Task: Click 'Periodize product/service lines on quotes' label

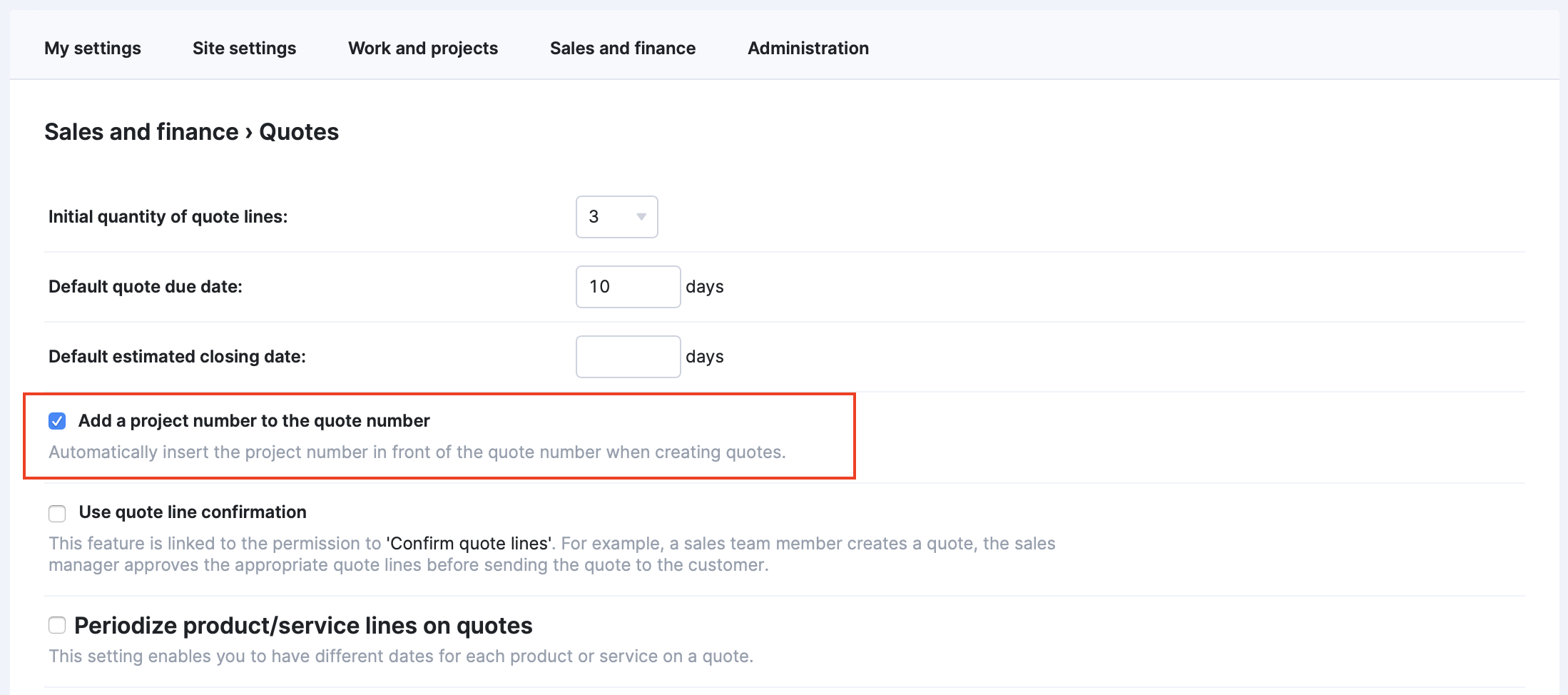Action: pyautogui.click(x=303, y=626)
